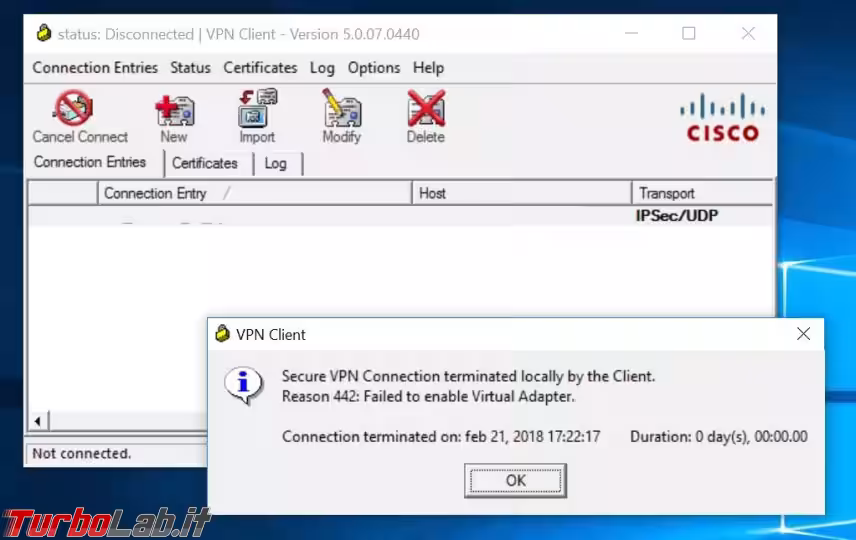Open the Status menu
Viewport: 856px width, 540px height.
tap(190, 68)
